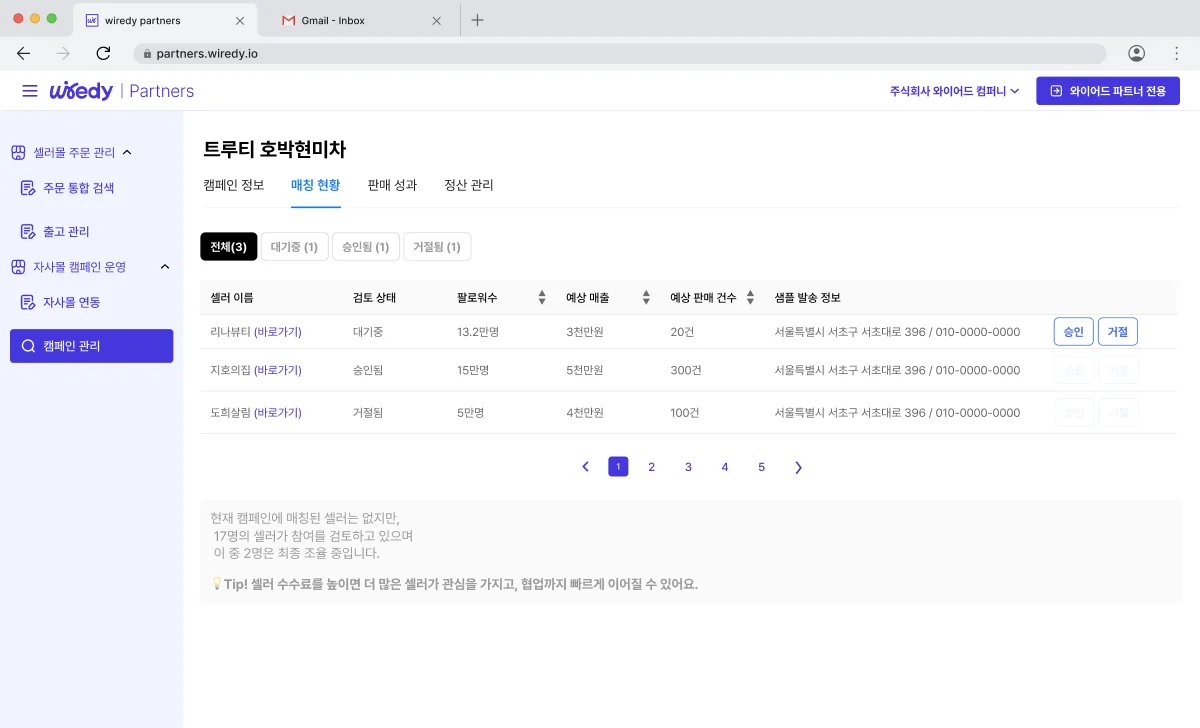Toggle the 승인됨 (1) filter
The image size is (1200, 728).
click(x=365, y=246)
